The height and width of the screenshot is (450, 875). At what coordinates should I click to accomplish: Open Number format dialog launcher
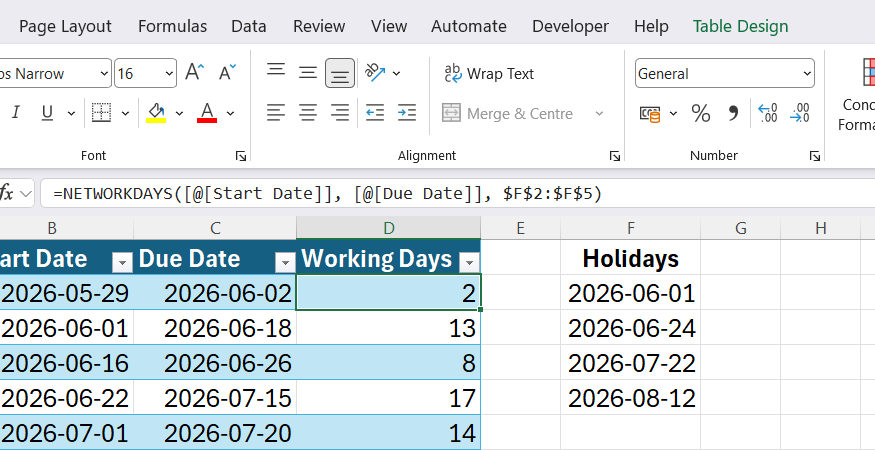click(815, 156)
